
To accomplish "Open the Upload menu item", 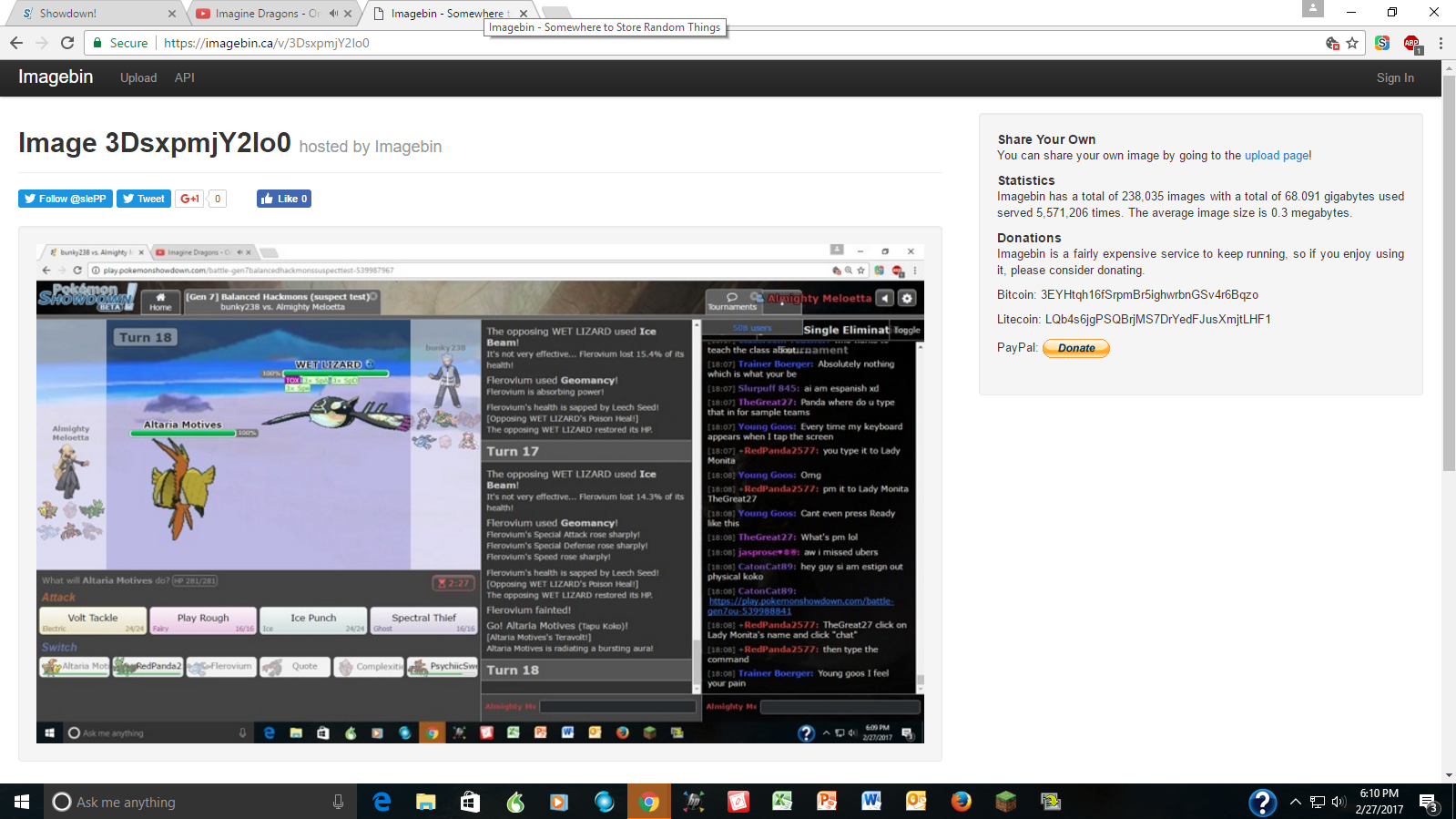I will (138, 78).
